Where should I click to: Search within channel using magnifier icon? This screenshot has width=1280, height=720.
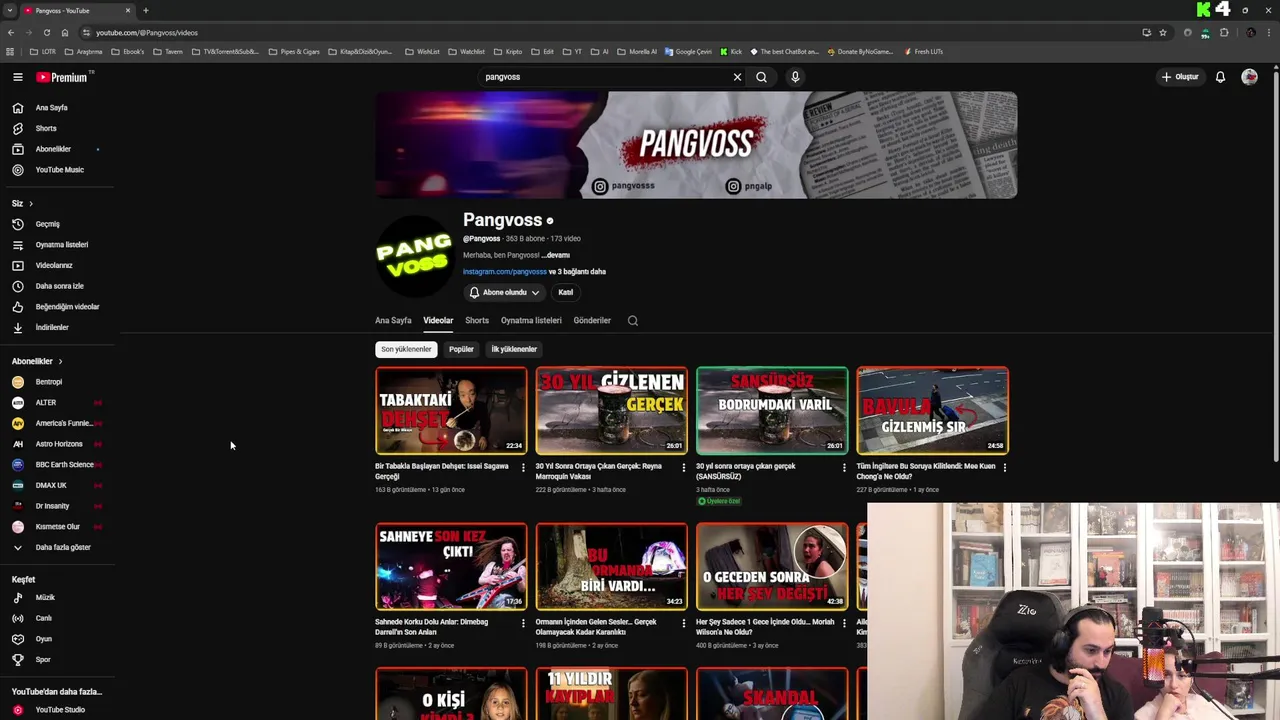[x=633, y=321]
